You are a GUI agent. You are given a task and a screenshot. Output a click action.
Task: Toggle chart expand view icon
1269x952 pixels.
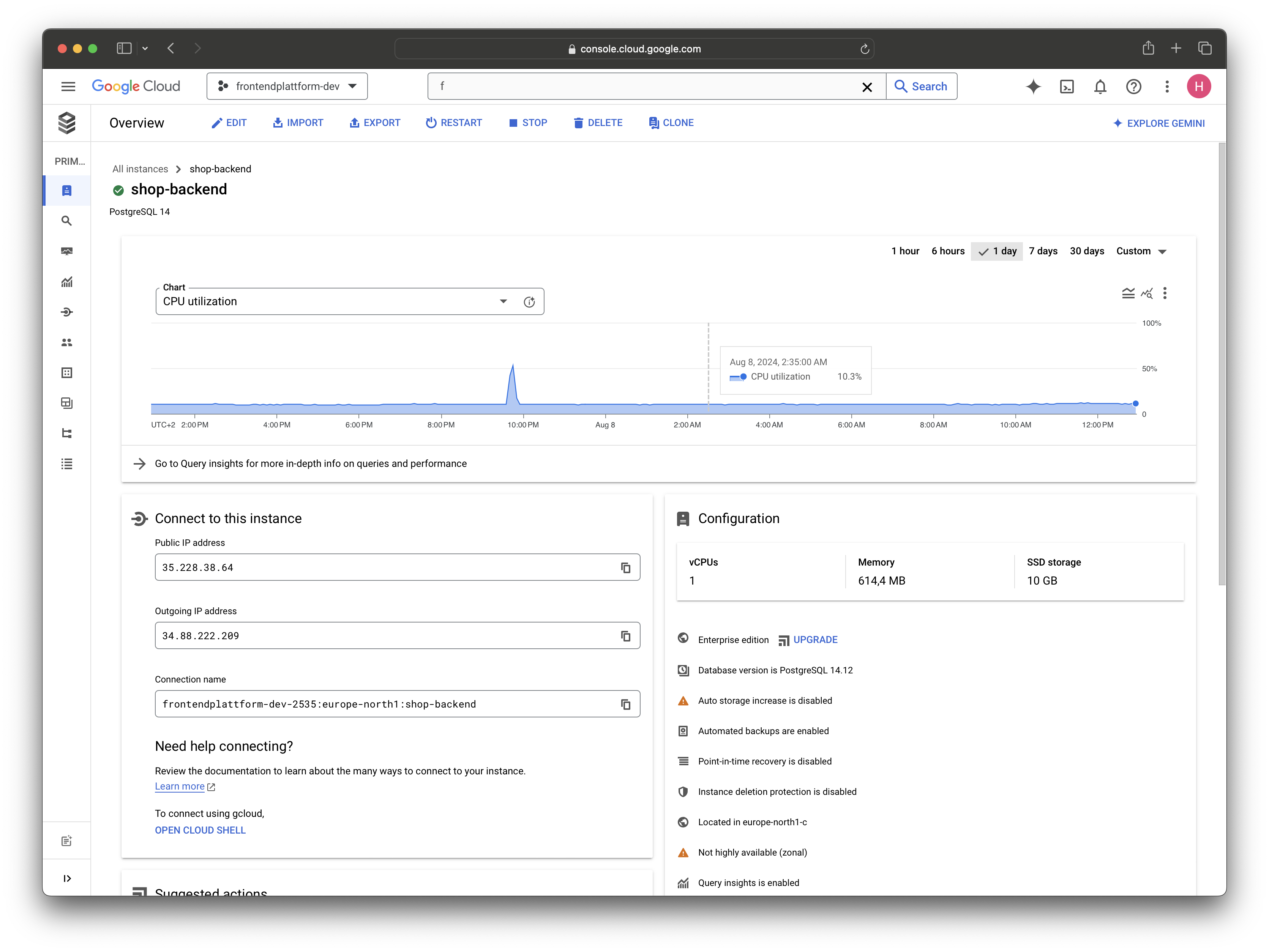1128,293
